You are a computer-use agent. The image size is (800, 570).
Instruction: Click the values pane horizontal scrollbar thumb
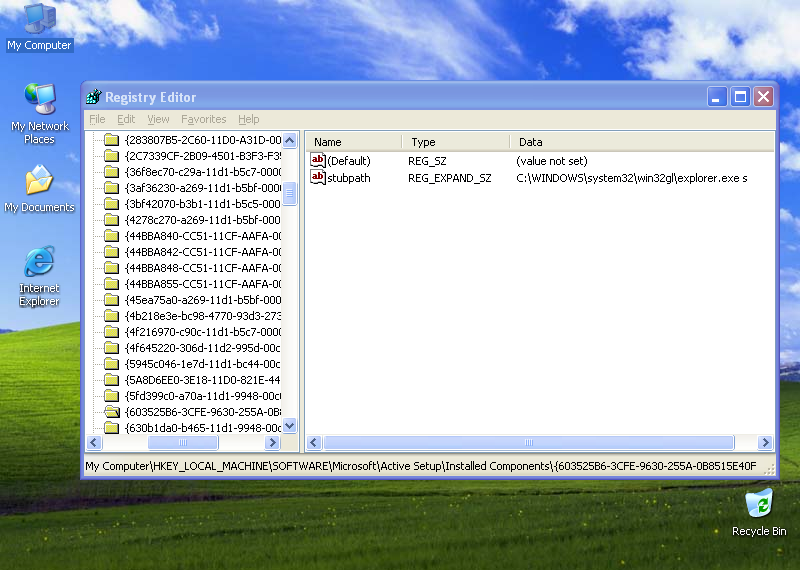pos(529,442)
